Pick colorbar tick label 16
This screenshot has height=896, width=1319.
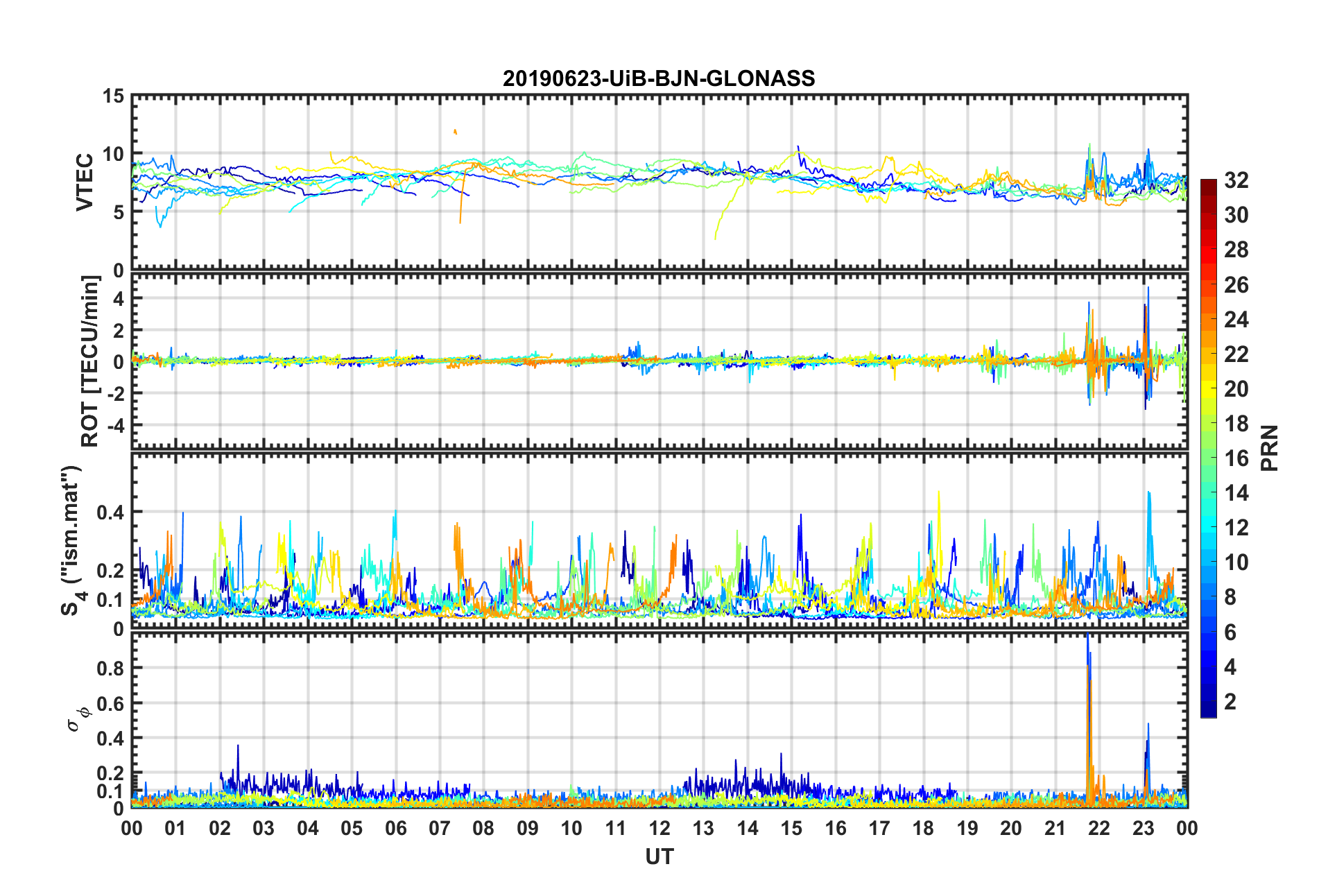tap(1236, 458)
